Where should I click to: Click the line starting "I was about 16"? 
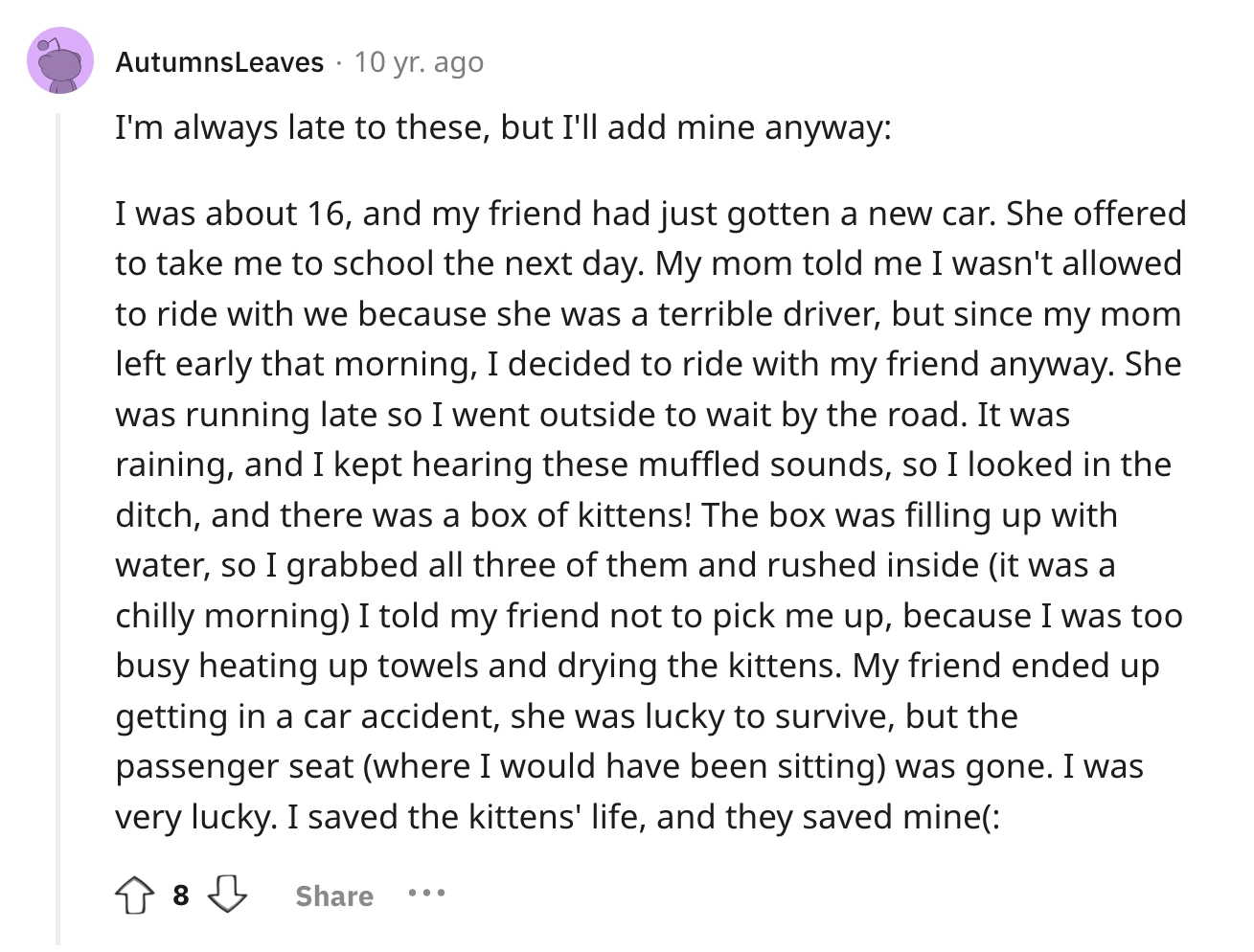point(650,213)
